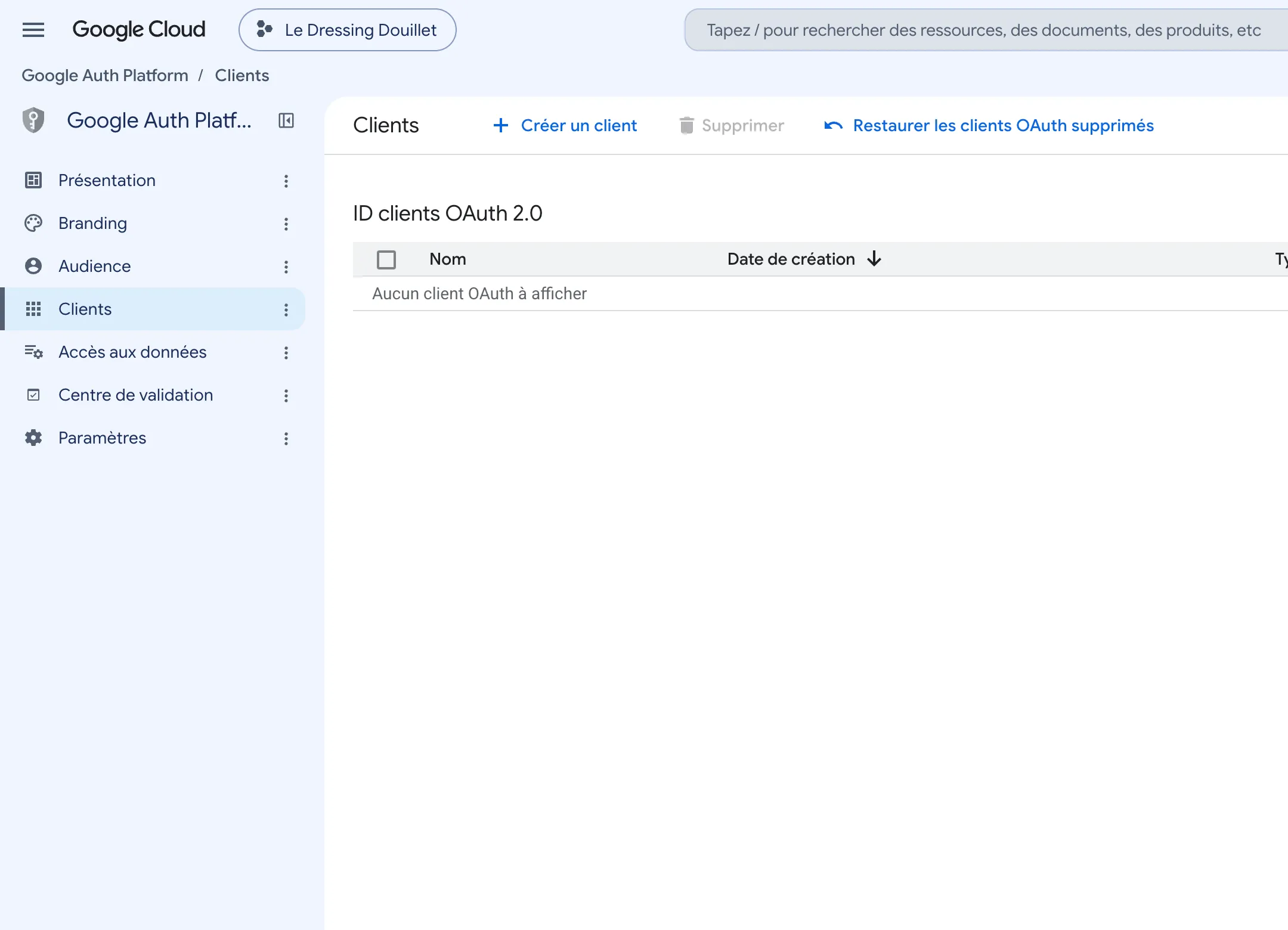Viewport: 1288px width, 930px height.
Task: Click the trash icon beside Supprimer
Action: [x=686, y=125]
